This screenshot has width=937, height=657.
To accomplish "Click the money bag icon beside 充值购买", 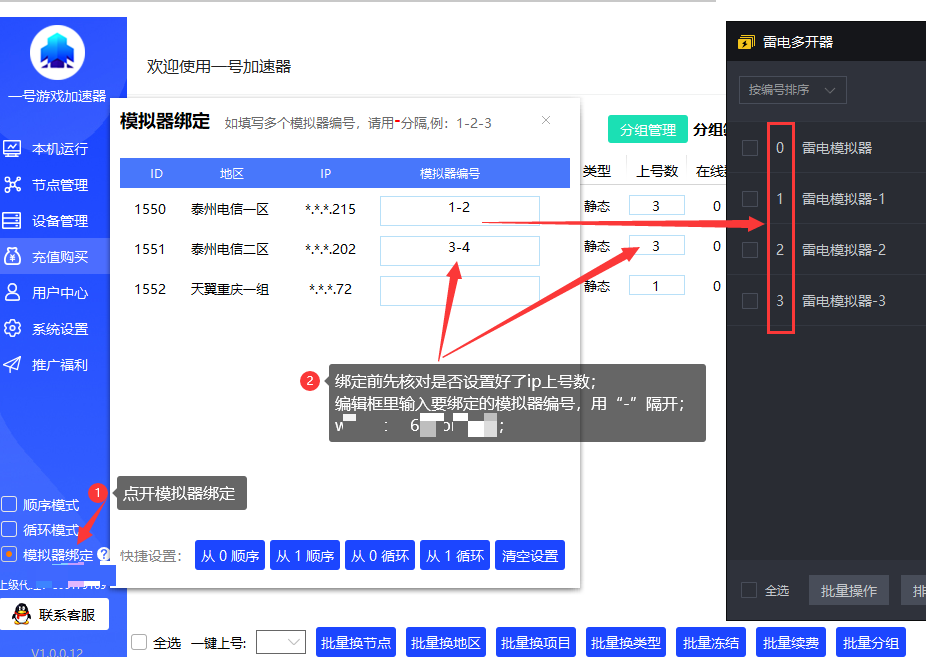I will [12, 256].
